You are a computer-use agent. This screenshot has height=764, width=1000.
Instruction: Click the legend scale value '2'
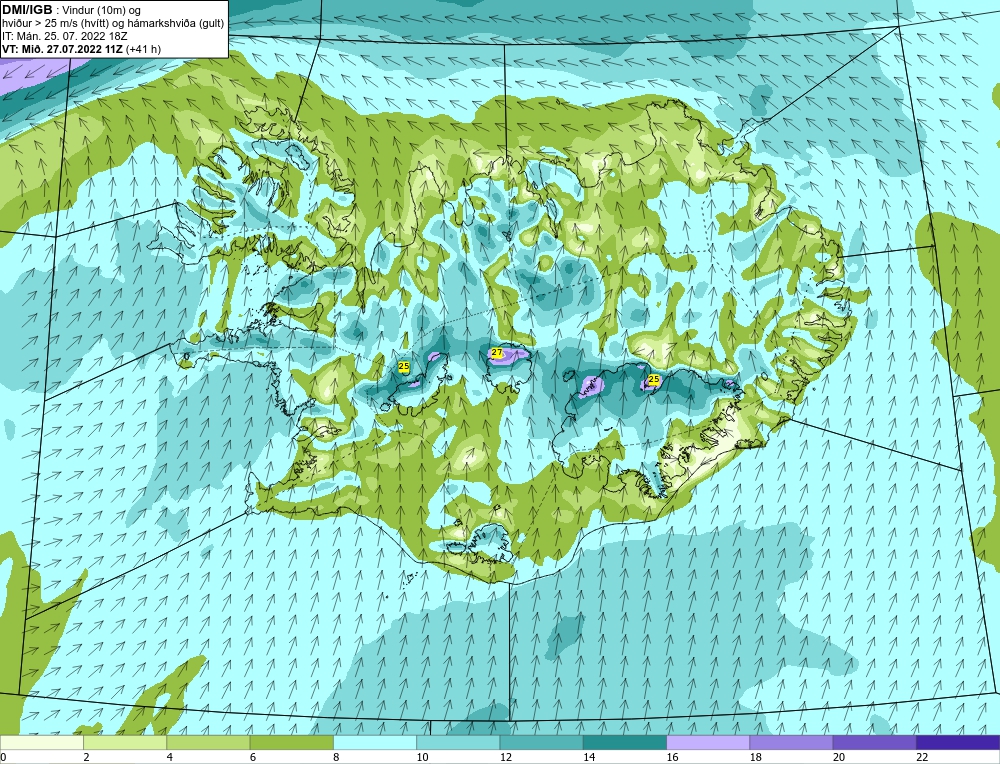coord(86,757)
